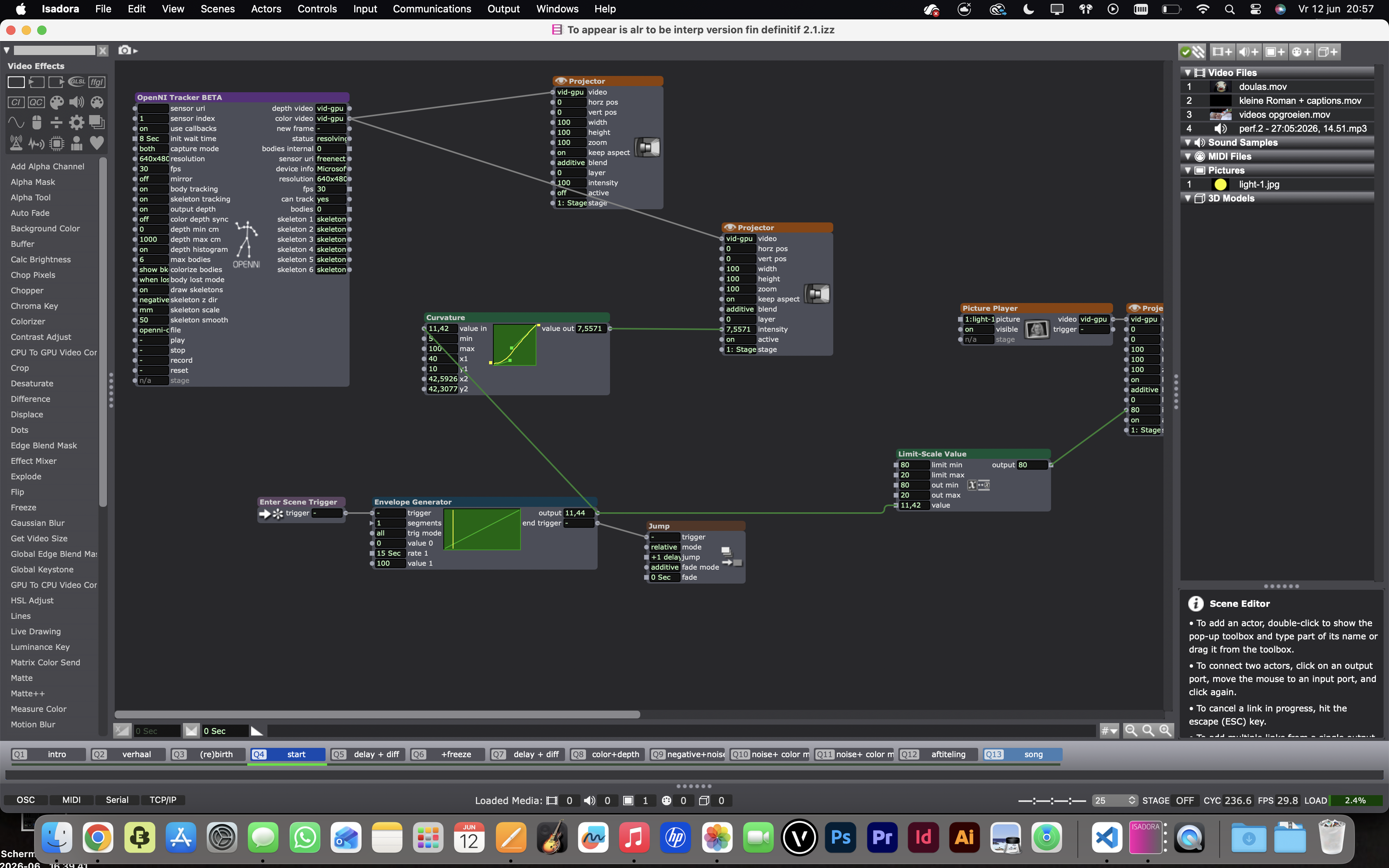
Task: Open the Communications menu
Action: click(432, 9)
